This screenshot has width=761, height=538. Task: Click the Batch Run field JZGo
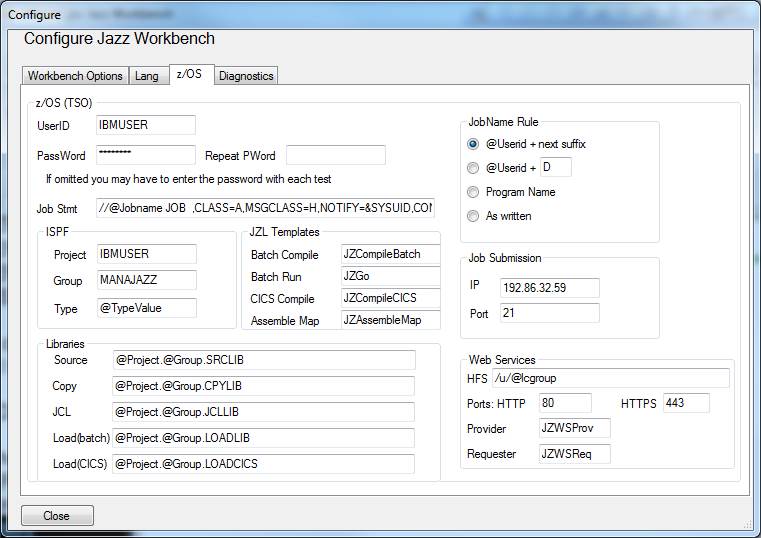(x=391, y=276)
